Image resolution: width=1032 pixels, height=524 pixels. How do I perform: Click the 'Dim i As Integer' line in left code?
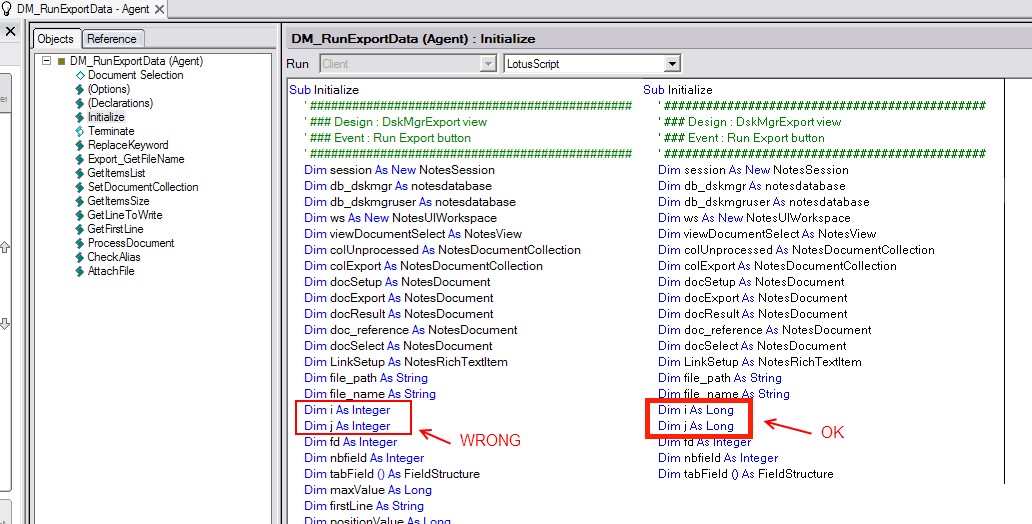coord(347,410)
